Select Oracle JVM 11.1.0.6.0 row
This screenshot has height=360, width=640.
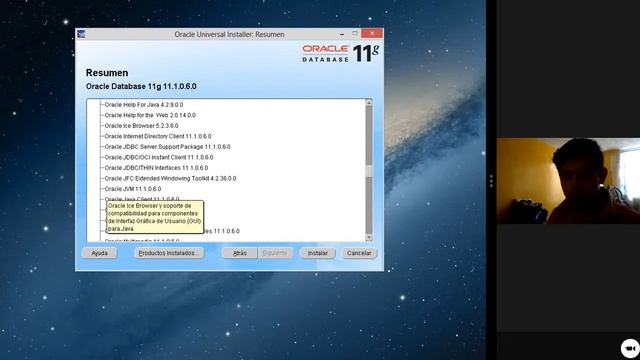(x=133, y=189)
